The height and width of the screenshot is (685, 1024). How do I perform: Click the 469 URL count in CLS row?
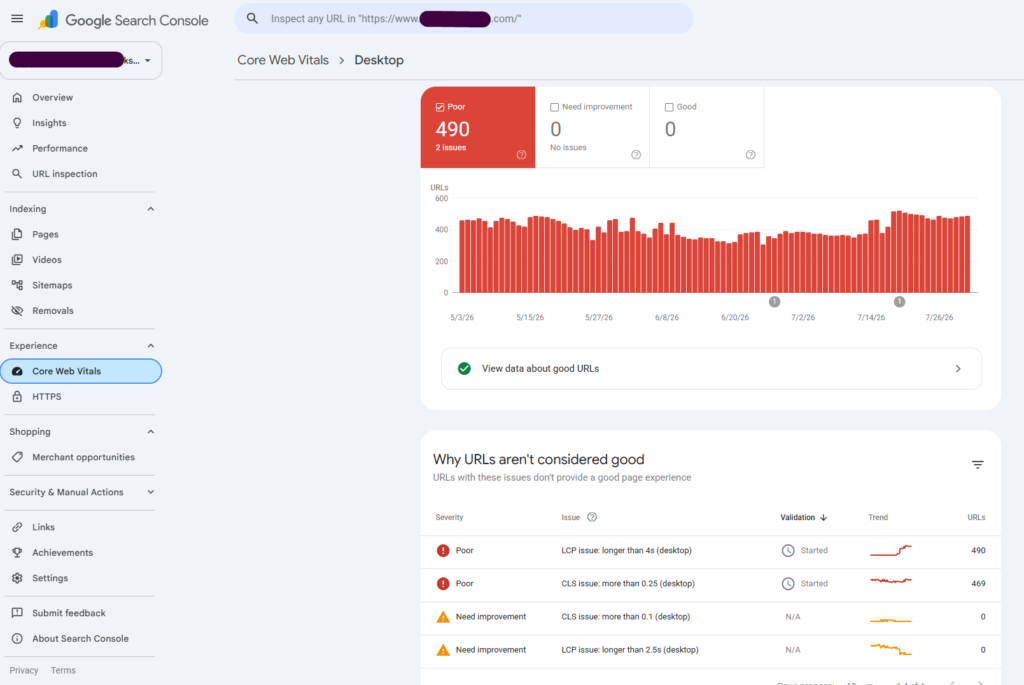(978, 584)
